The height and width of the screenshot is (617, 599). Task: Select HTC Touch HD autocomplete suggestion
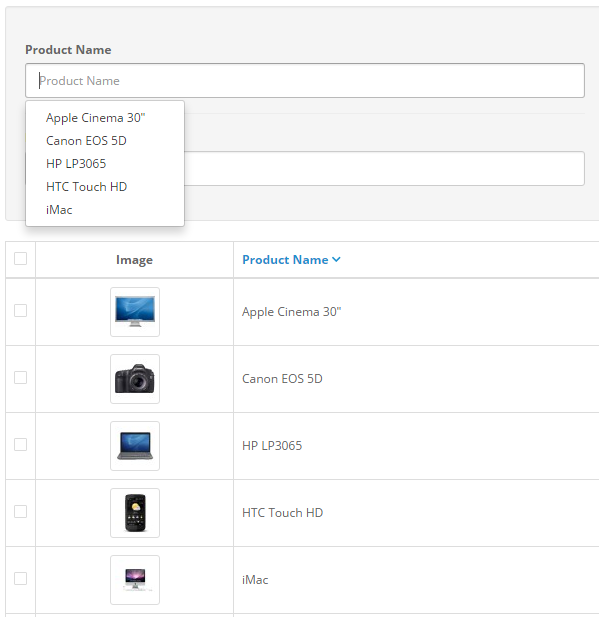(105, 187)
